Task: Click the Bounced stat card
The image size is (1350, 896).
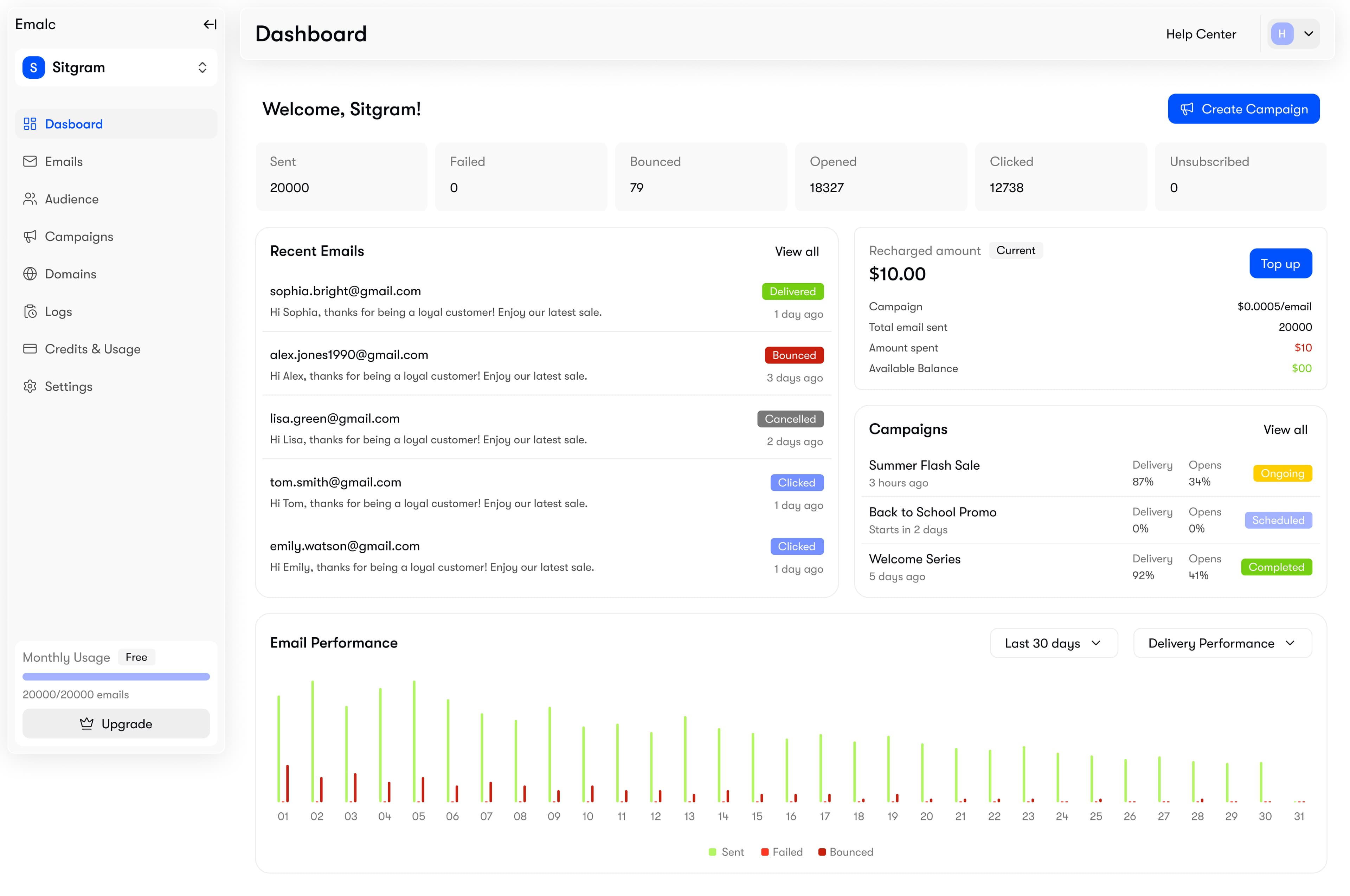Action: coord(701,176)
